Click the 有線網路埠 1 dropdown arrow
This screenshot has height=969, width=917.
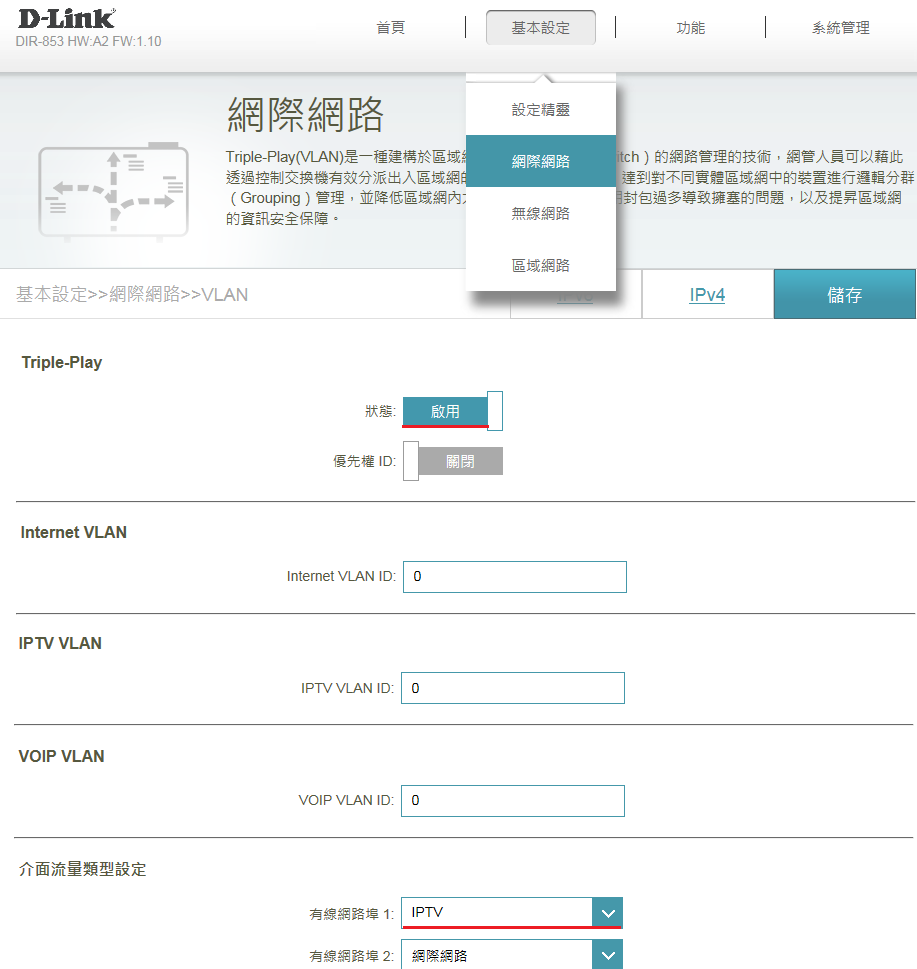607,912
